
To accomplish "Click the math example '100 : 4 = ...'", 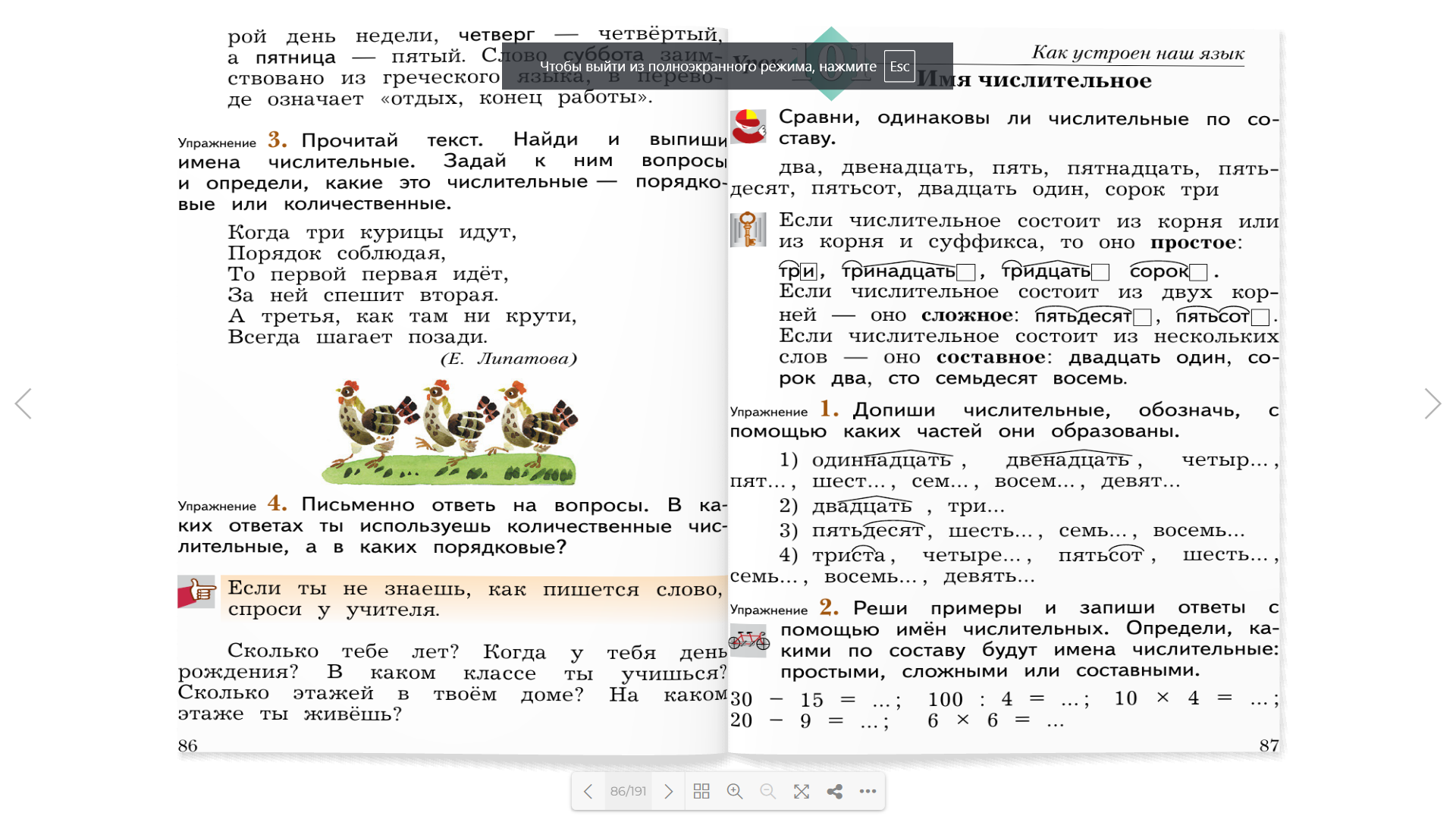I will pos(1009,699).
